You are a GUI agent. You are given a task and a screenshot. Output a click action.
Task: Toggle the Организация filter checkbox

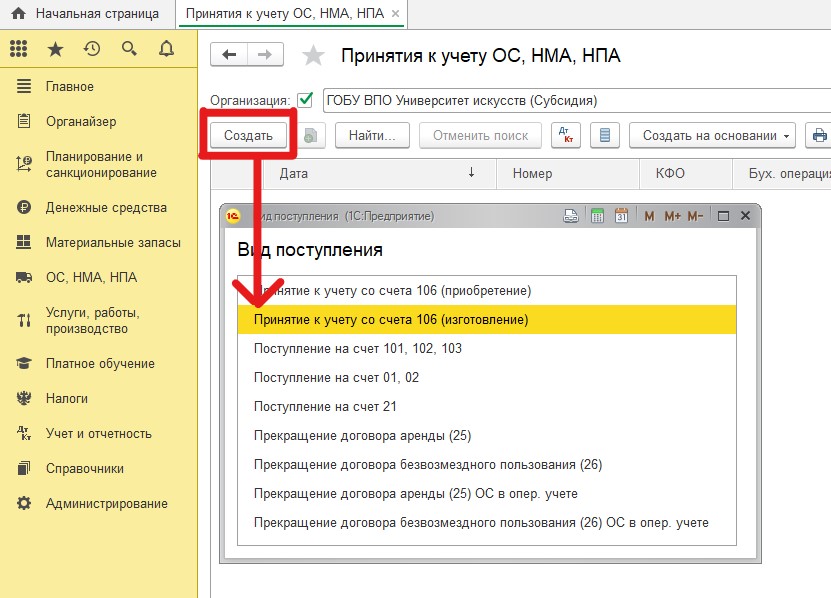[305, 100]
